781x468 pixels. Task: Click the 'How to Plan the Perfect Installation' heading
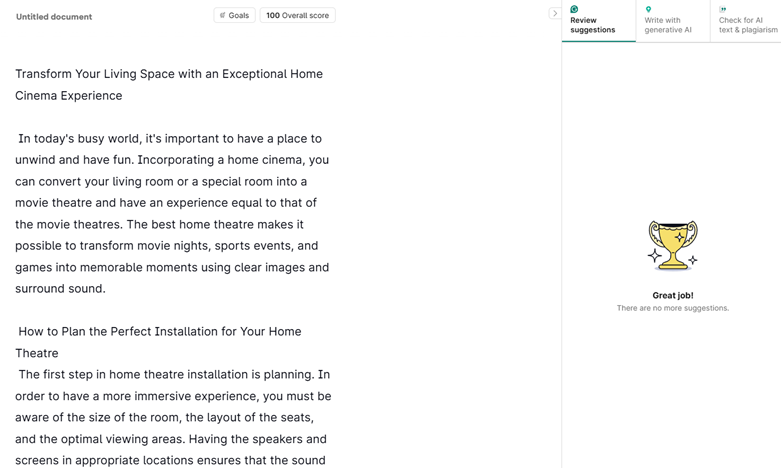point(160,332)
